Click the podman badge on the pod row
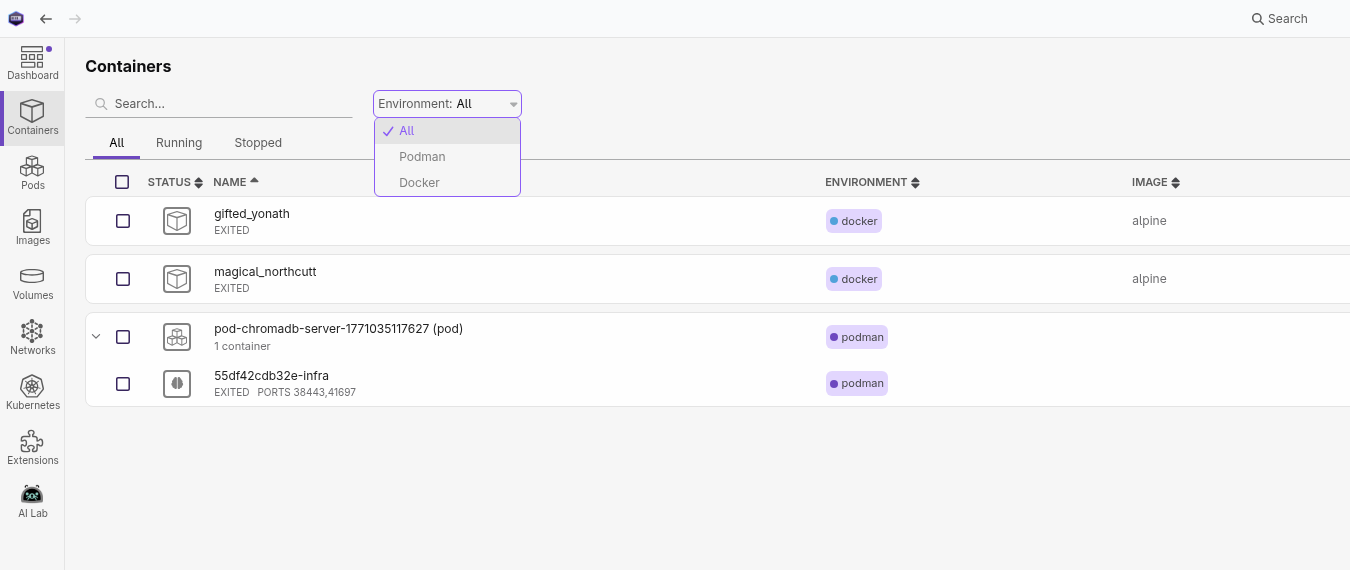 [x=857, y=337]
